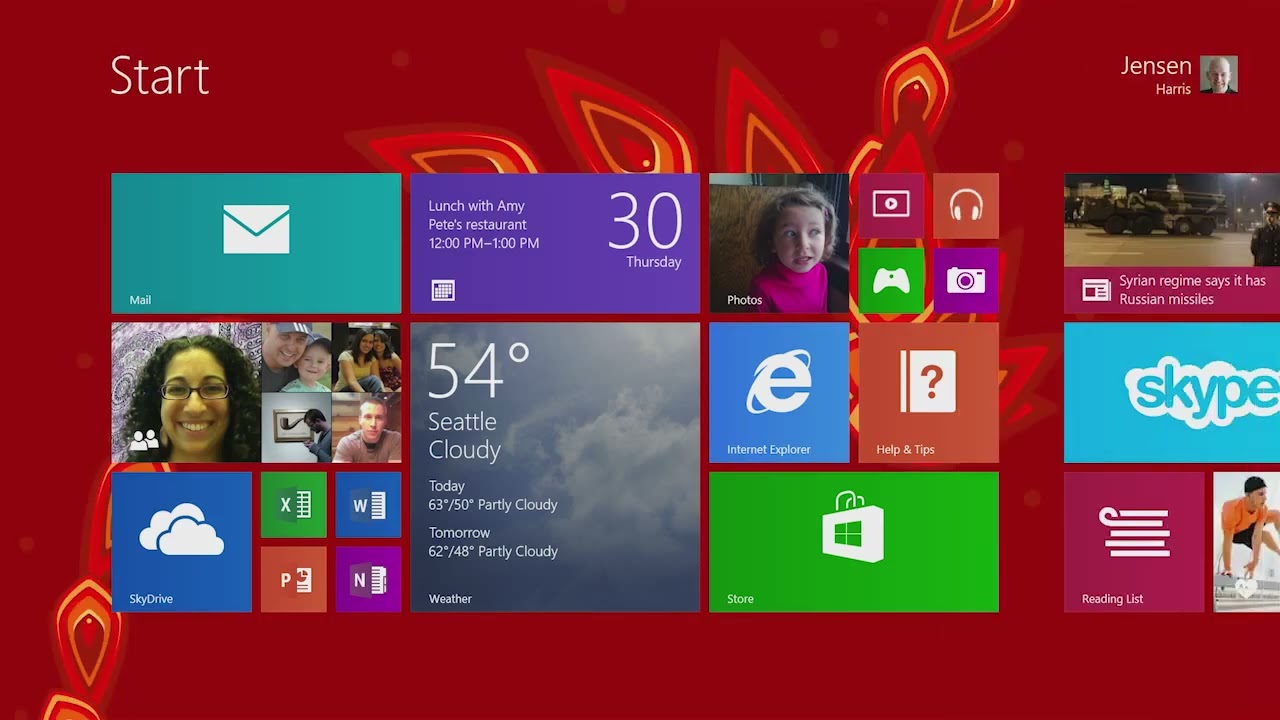Screen dimensions: 1280x720
Task: Open the Weather tile for Seattle
Action: pos(555,467)
